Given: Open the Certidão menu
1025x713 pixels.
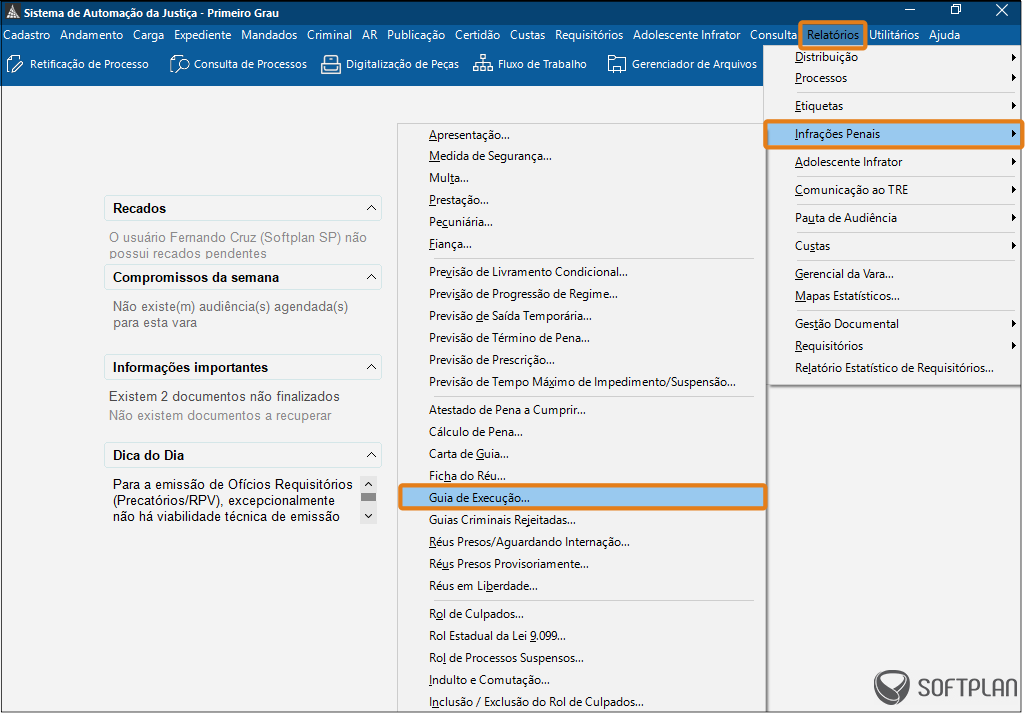Looking at the screenshot, I should [x=478, y=35].
